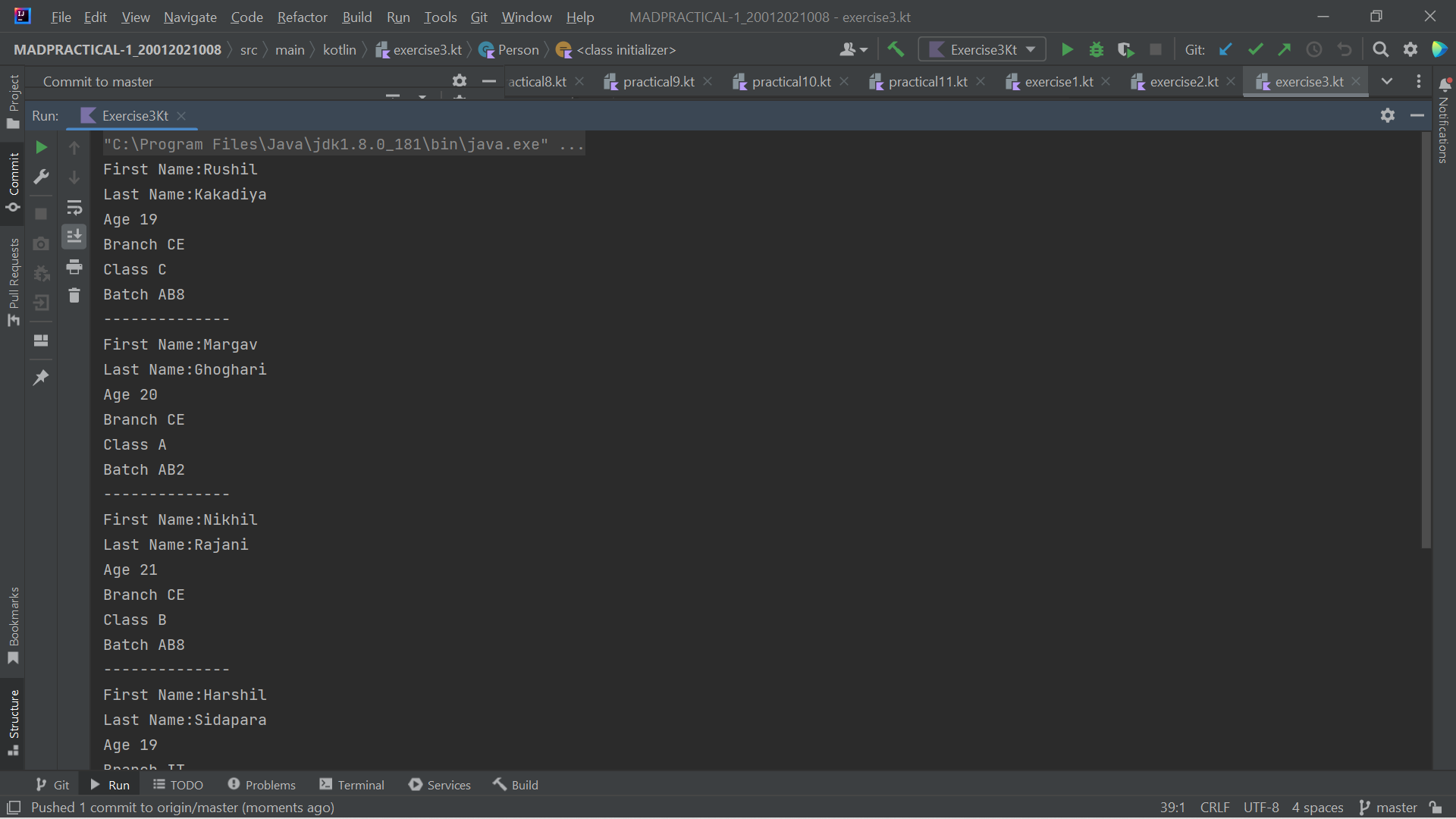Open the Problems tool window
The height and width of the screenshot is (819, 1456).
(x=262, y=785)
